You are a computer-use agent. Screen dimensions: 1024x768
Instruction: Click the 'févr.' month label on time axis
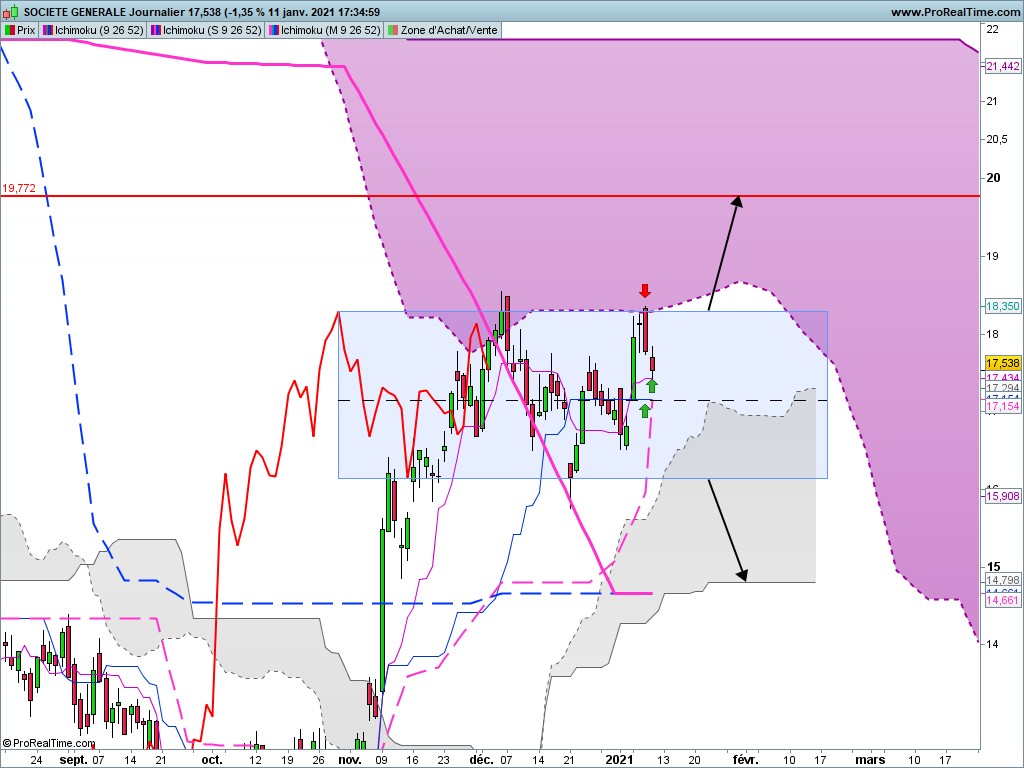pos(746,760)
